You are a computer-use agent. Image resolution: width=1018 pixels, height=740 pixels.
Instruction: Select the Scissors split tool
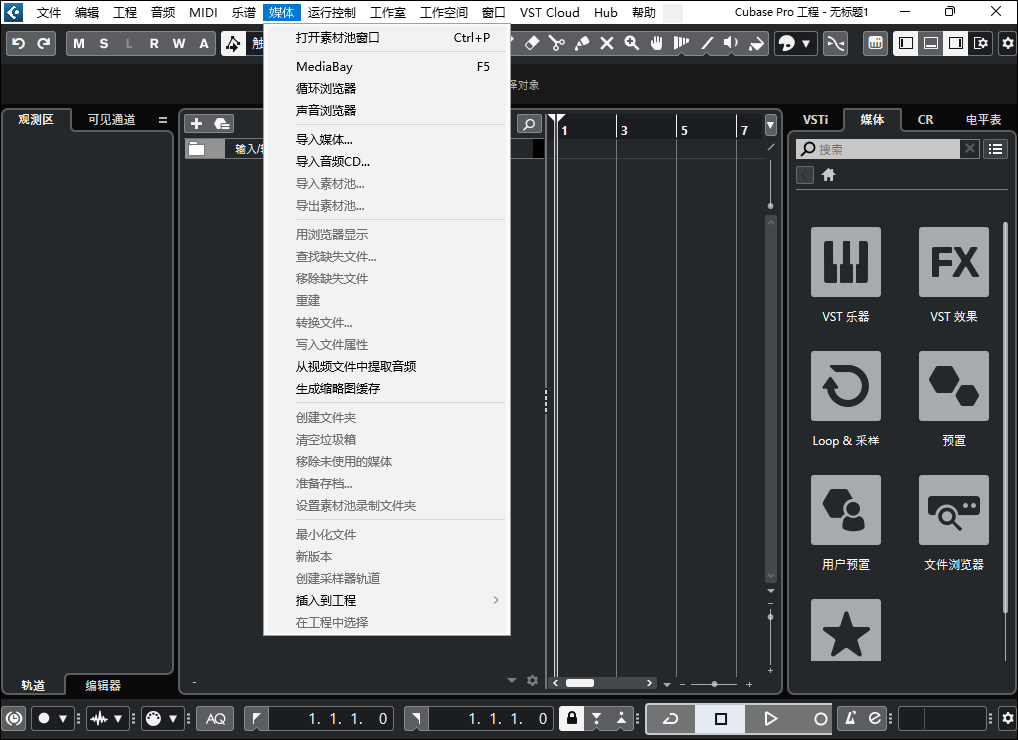557,43
